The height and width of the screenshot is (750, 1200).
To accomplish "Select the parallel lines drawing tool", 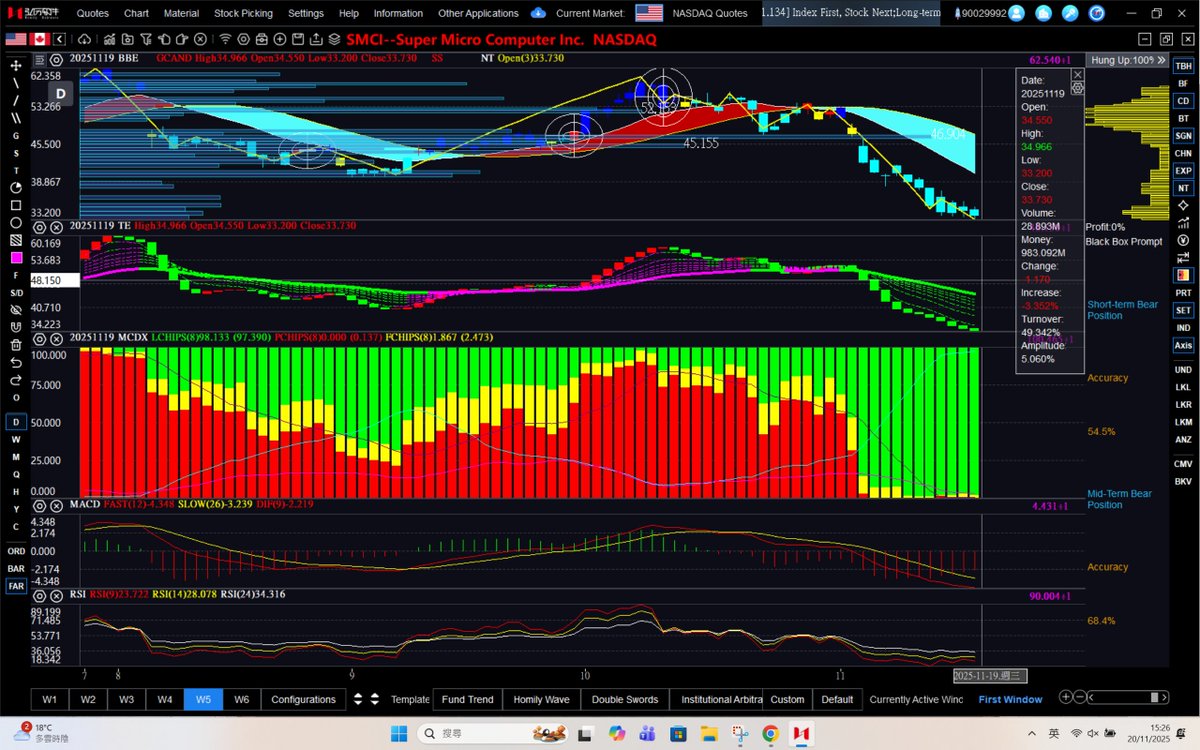I will pyautogui.click(x=16, y=118).
